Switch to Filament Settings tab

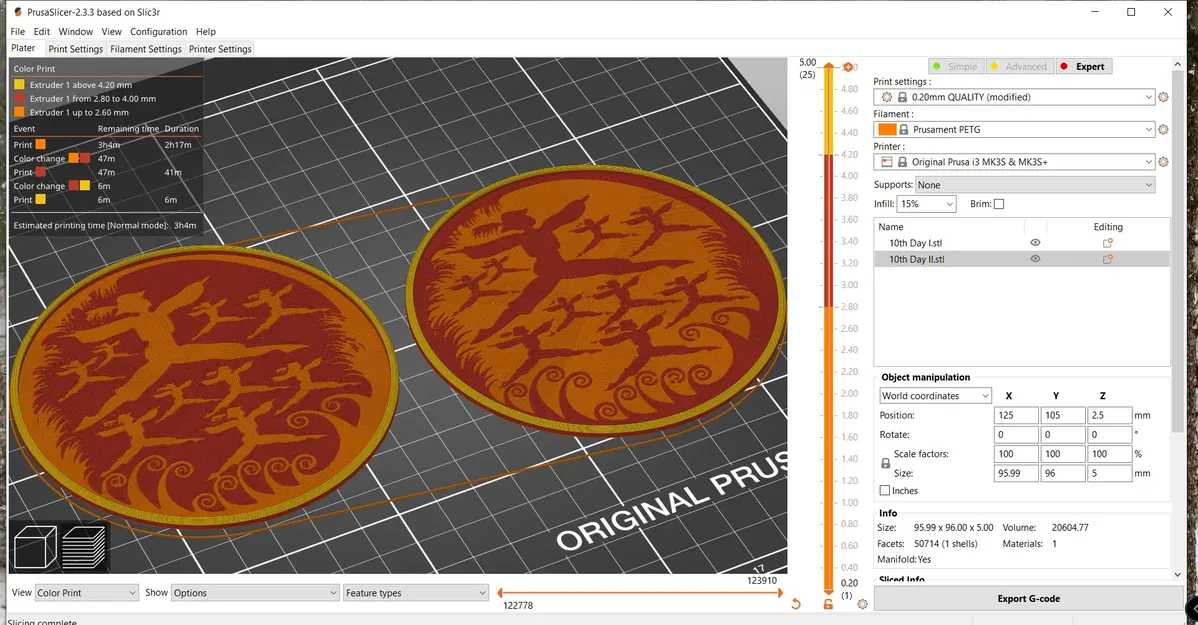(x=146, y=49)
